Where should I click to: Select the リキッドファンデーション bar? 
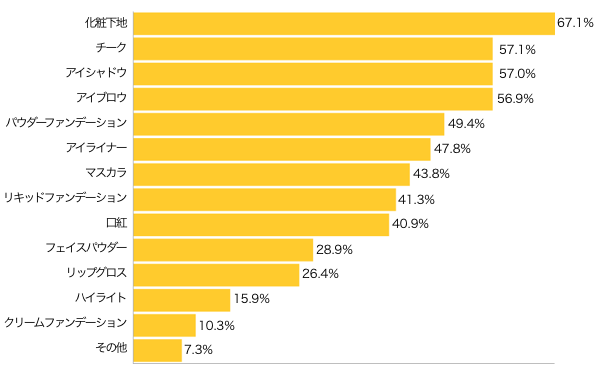(x=265, y=199)
